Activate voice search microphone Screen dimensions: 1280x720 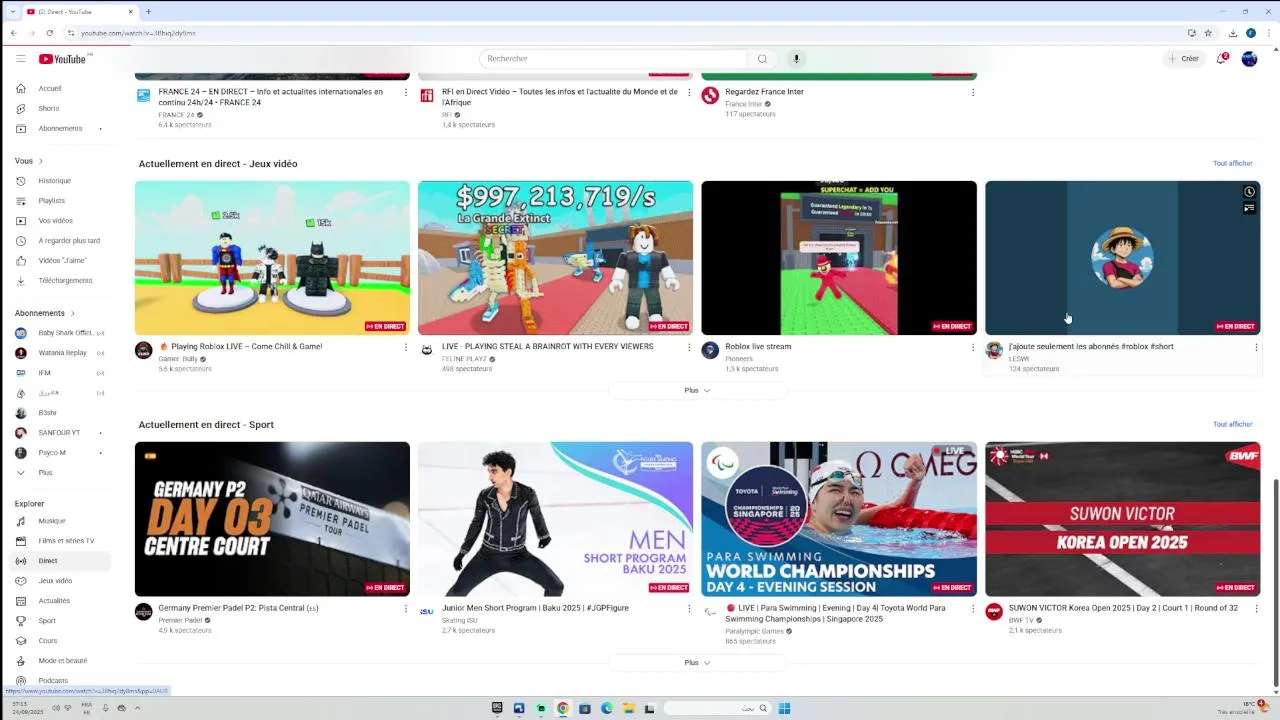coord(796,59)
